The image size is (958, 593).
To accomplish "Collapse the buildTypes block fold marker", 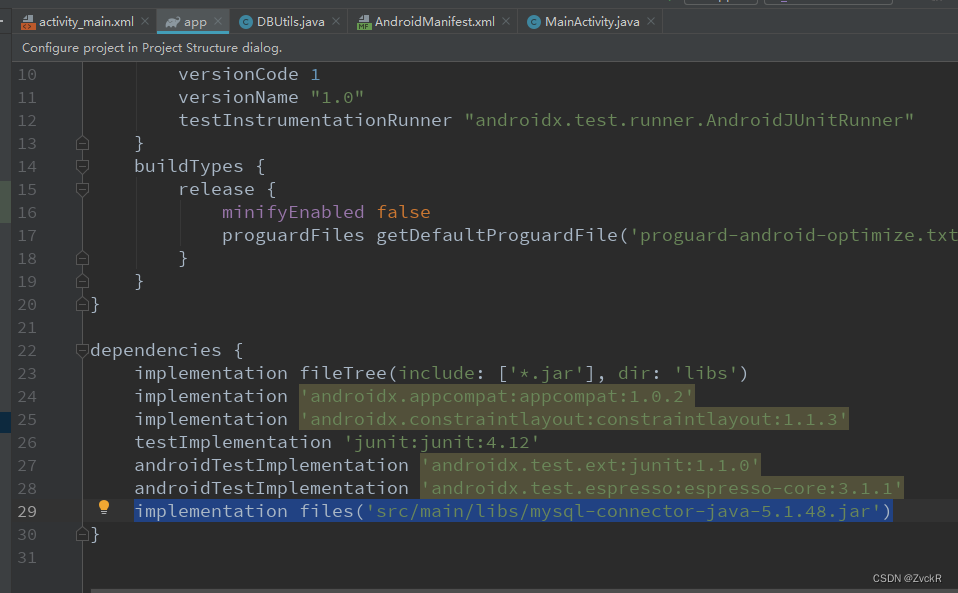I will tap(82, 166).
